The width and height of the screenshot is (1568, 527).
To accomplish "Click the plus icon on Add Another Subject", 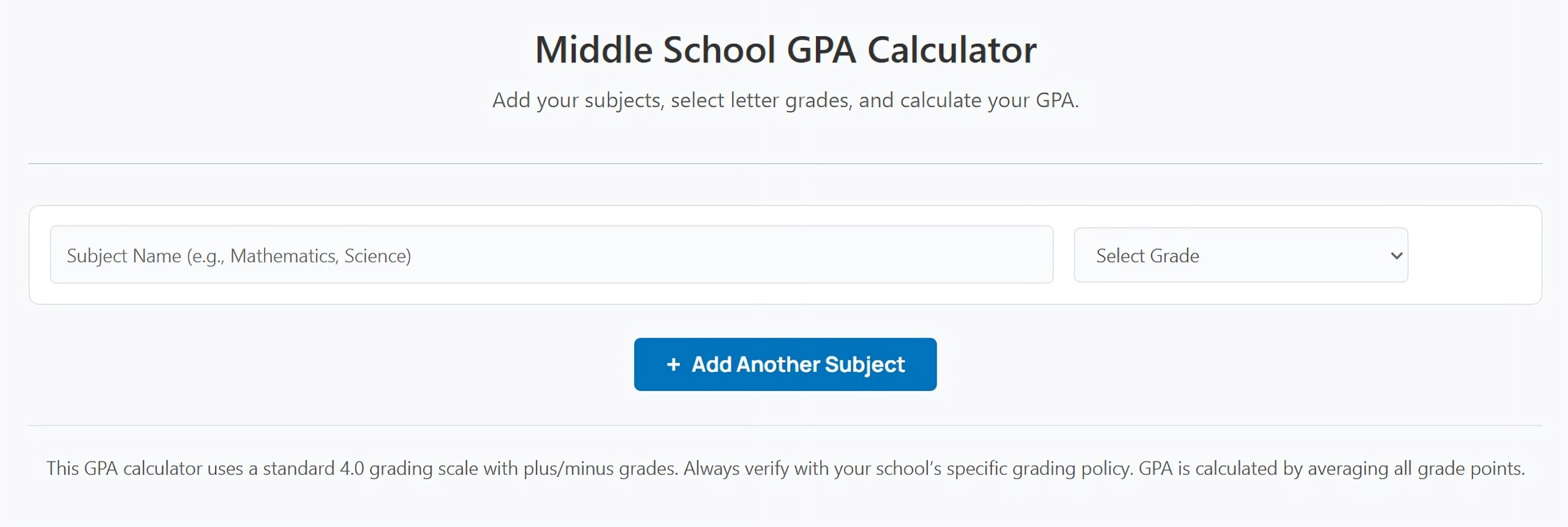I will point(674,364).
